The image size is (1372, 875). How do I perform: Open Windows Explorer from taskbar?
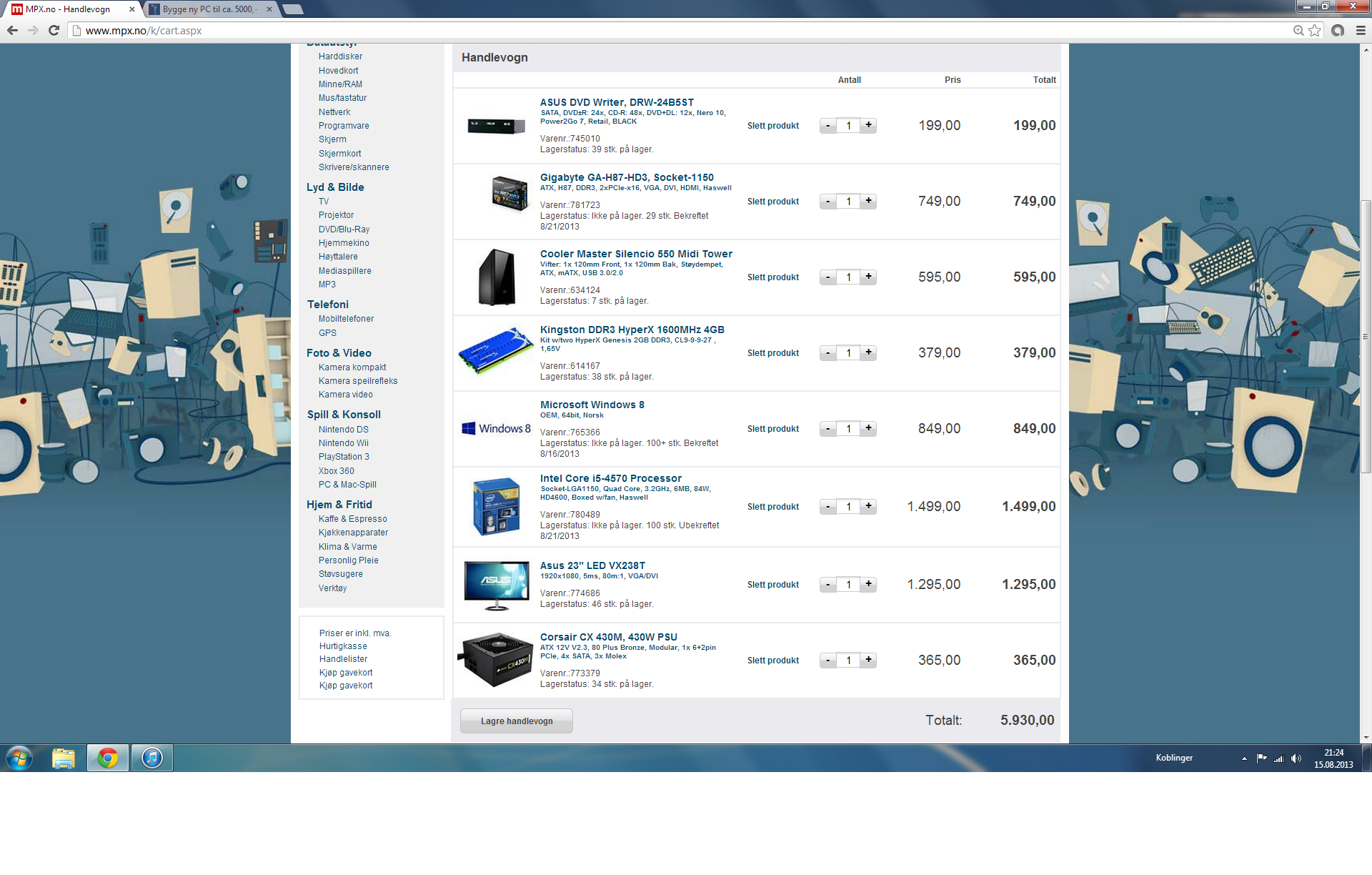(64, 758)
